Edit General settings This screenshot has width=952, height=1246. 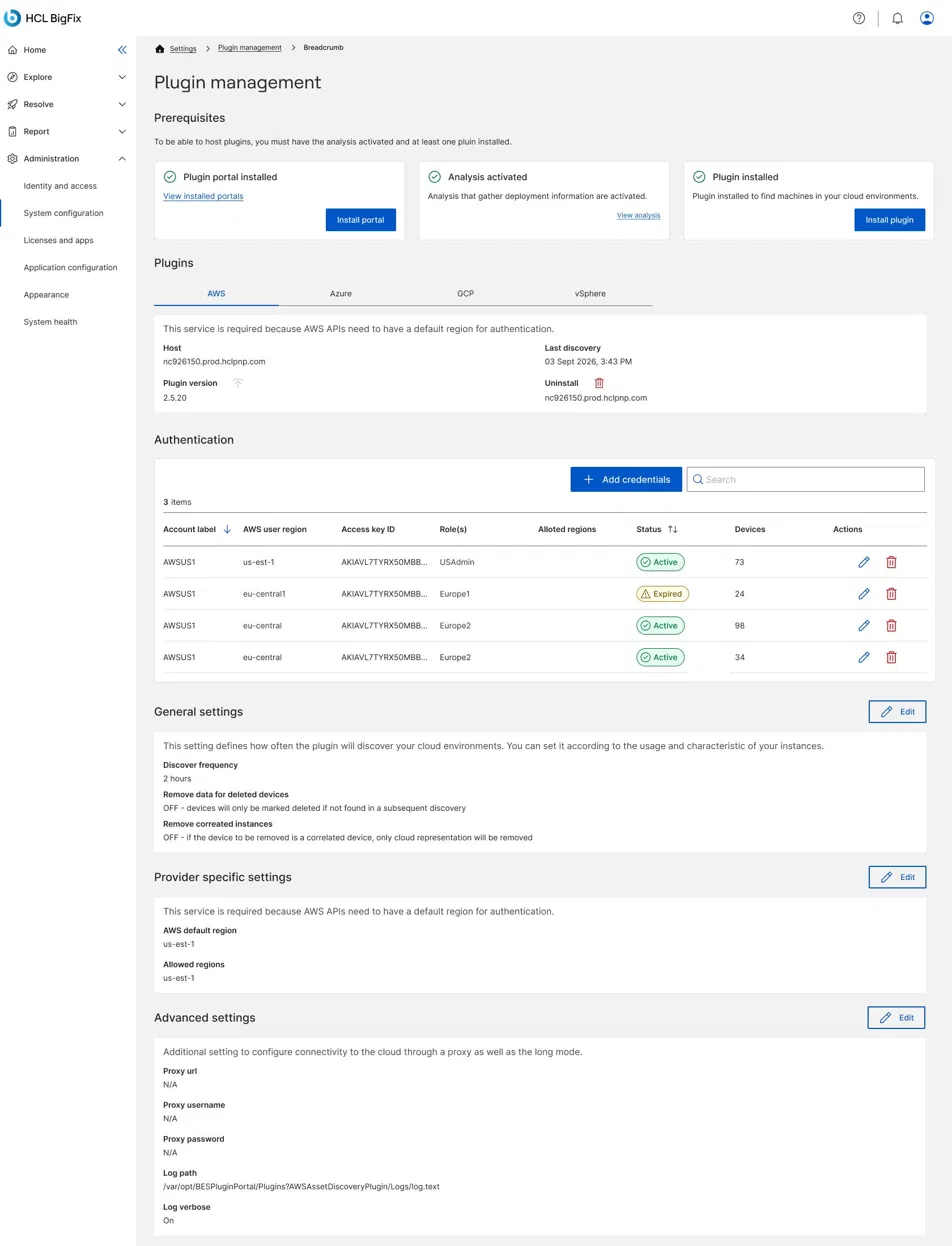click(897, 711)
